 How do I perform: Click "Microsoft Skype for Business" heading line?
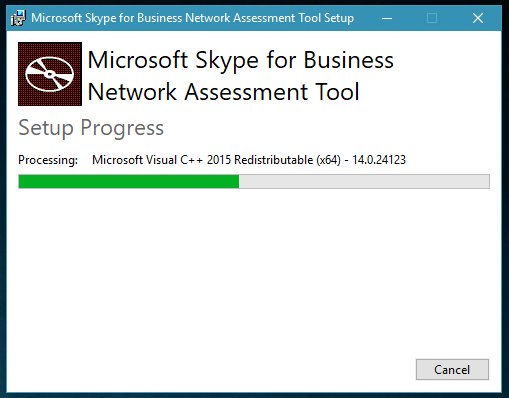[241, 61]
